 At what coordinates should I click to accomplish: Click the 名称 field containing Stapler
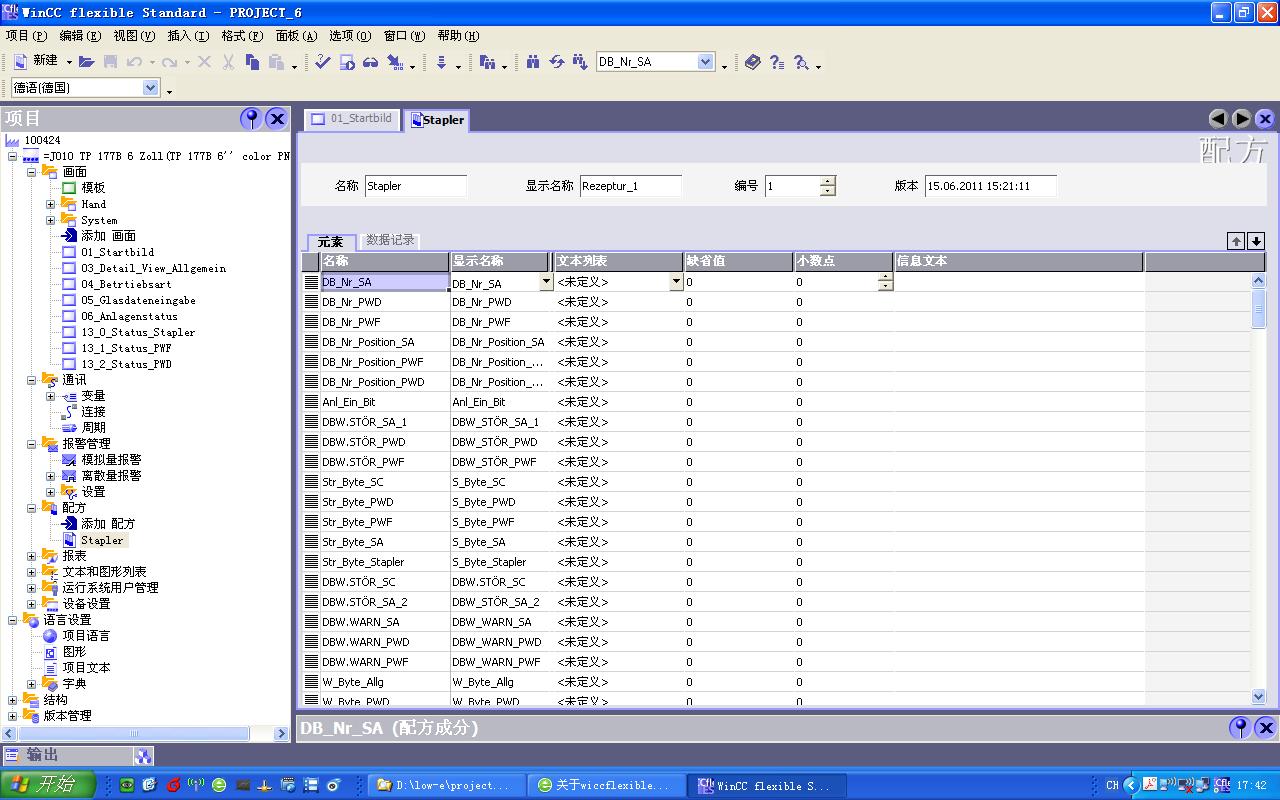(x=416, y=186)
